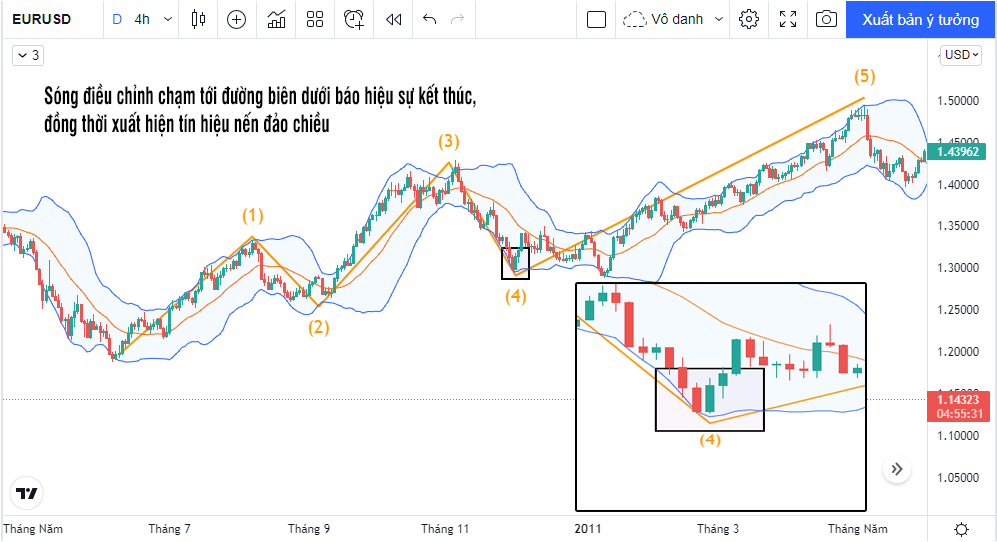Create an alert with alarm icon
The height and width of the screenshot is (542, 997).
354,19
